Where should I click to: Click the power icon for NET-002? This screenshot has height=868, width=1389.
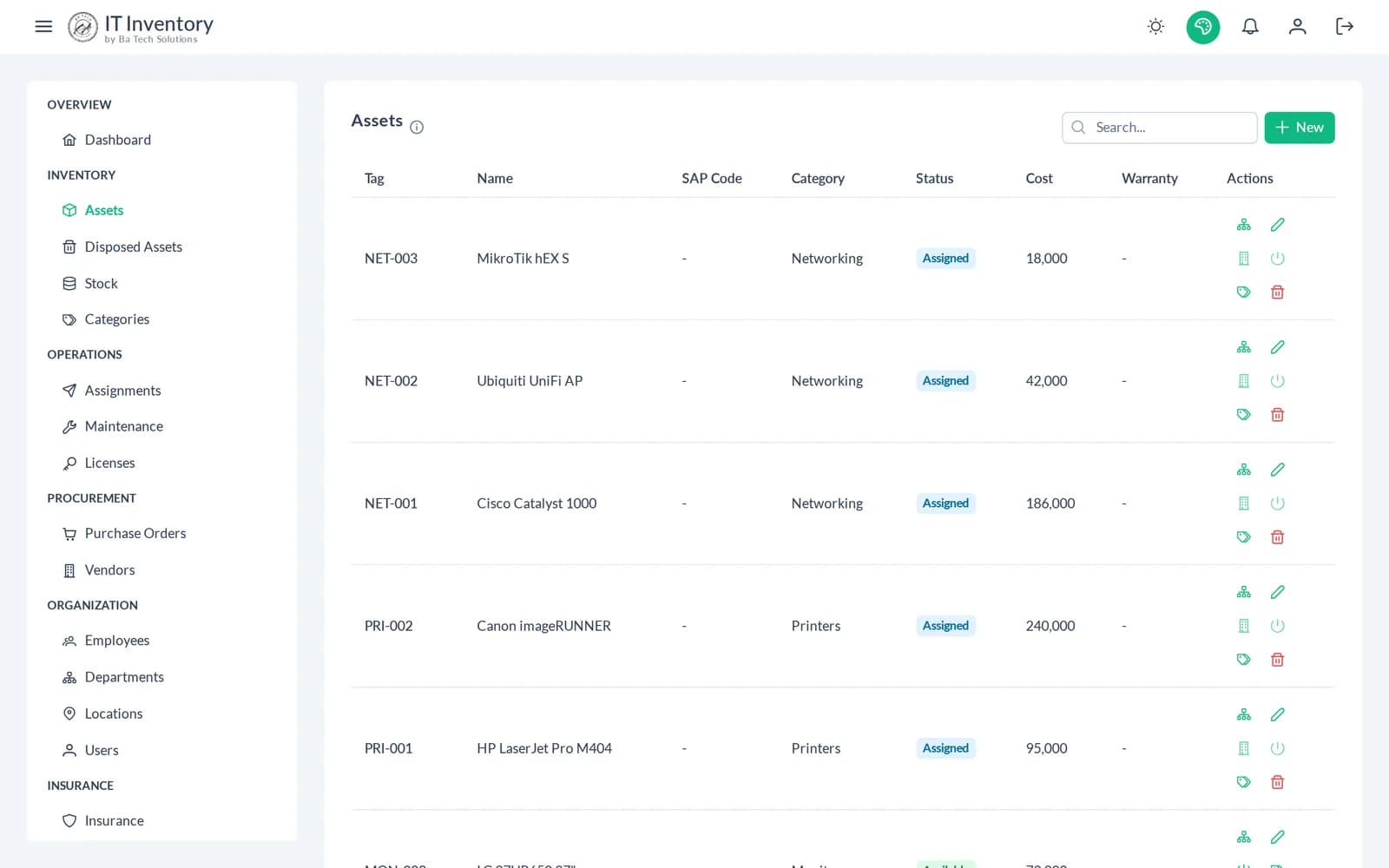[x=1277, y=381]
